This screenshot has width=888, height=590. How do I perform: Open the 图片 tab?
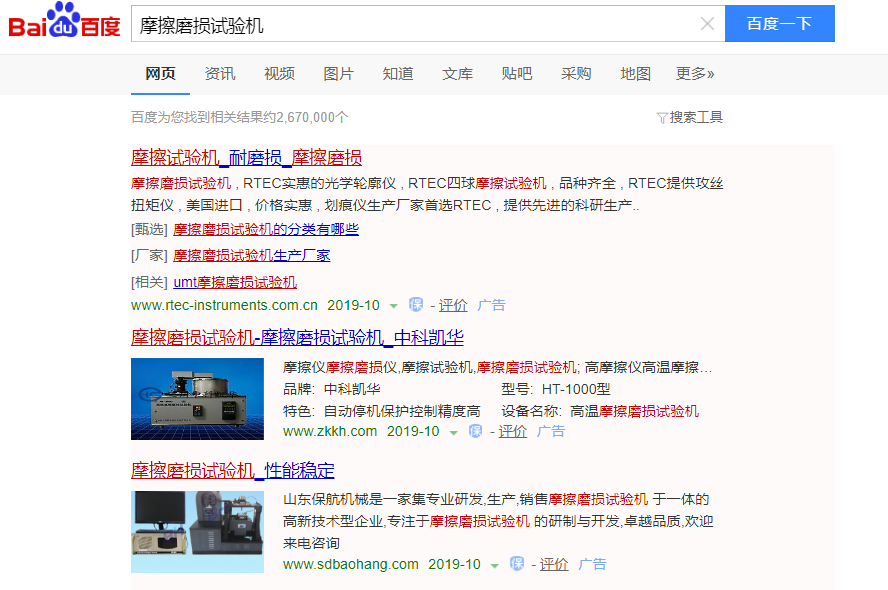click(339, 74)
